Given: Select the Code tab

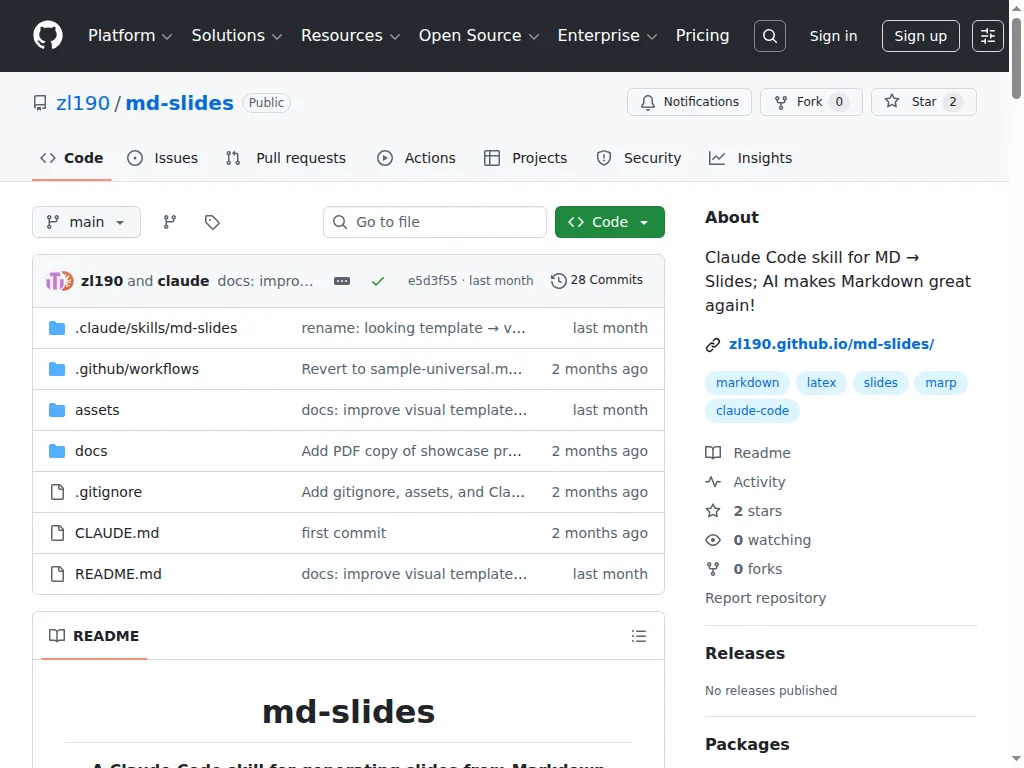Looking at the screenshot, I should point(72,158).
